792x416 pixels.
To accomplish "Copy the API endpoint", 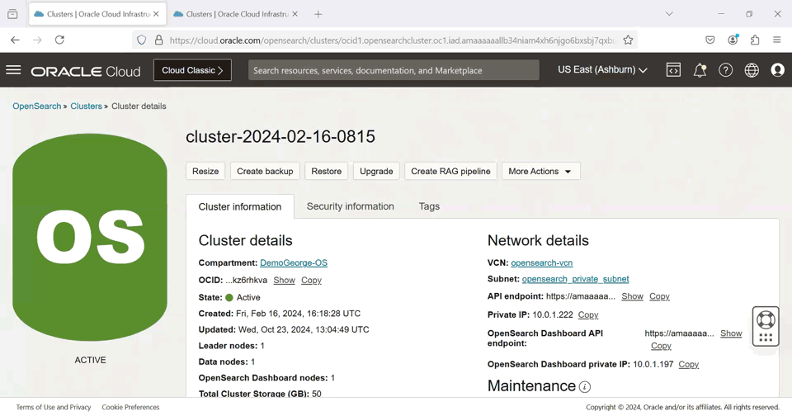I will [660, 296].
